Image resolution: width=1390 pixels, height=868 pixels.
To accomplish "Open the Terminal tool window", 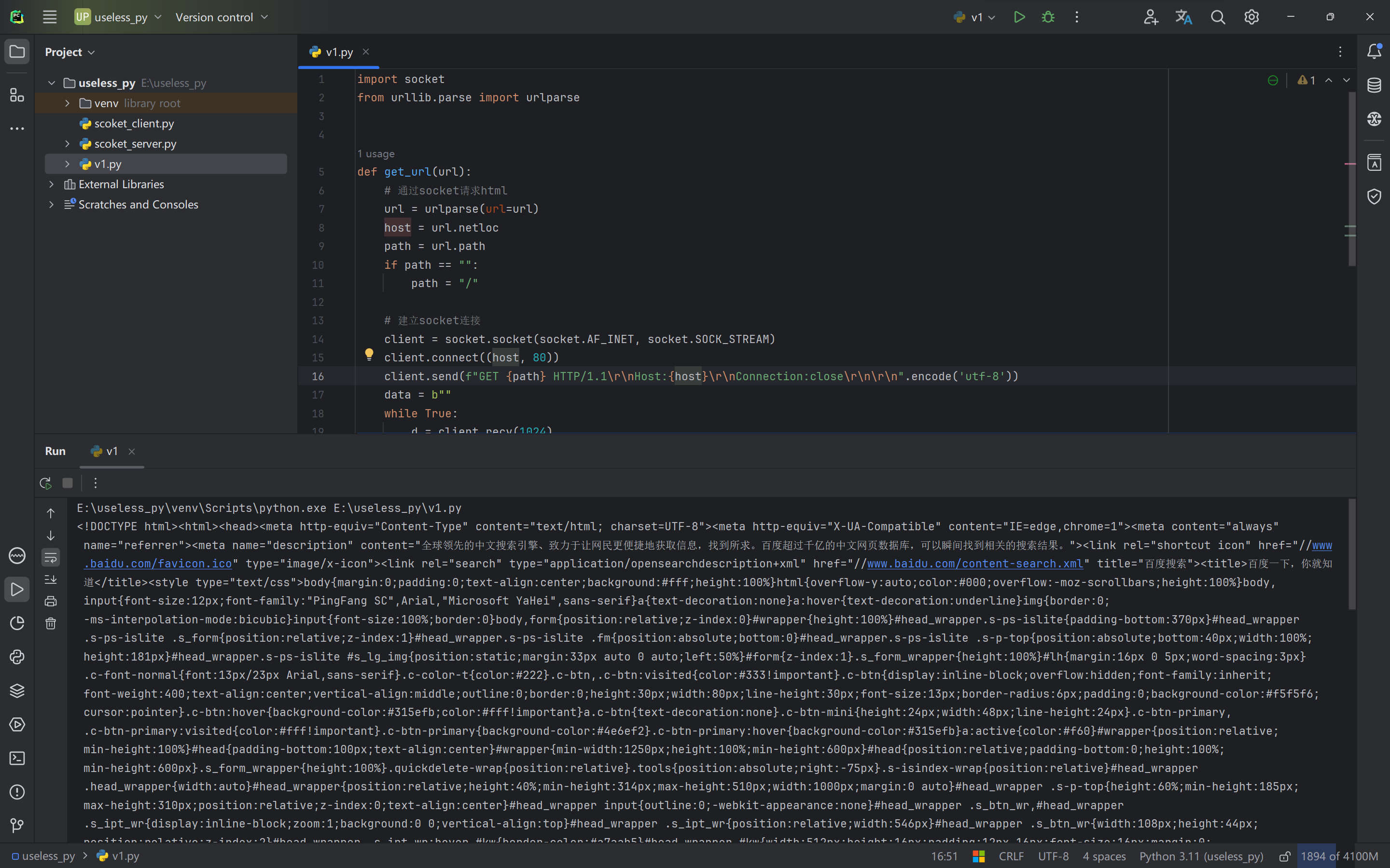I will click(x=17, y=758).
